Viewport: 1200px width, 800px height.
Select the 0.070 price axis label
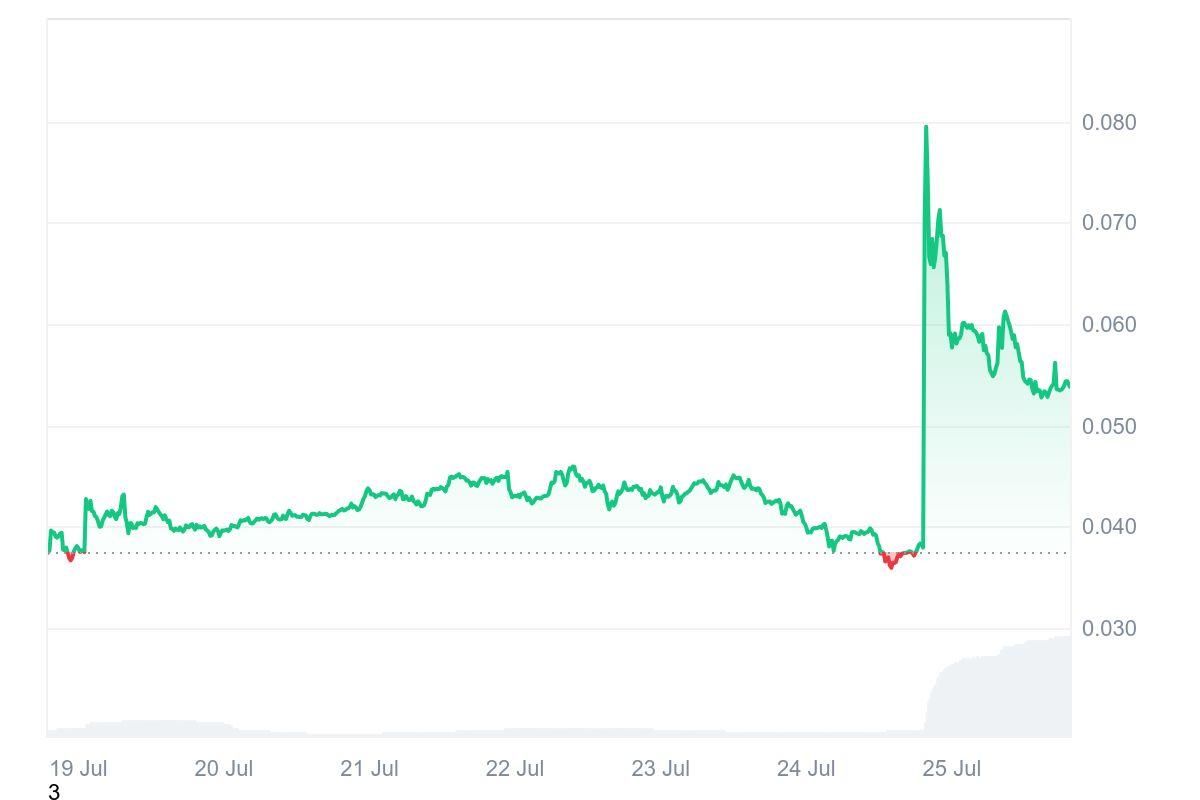tap(1109, 223)
